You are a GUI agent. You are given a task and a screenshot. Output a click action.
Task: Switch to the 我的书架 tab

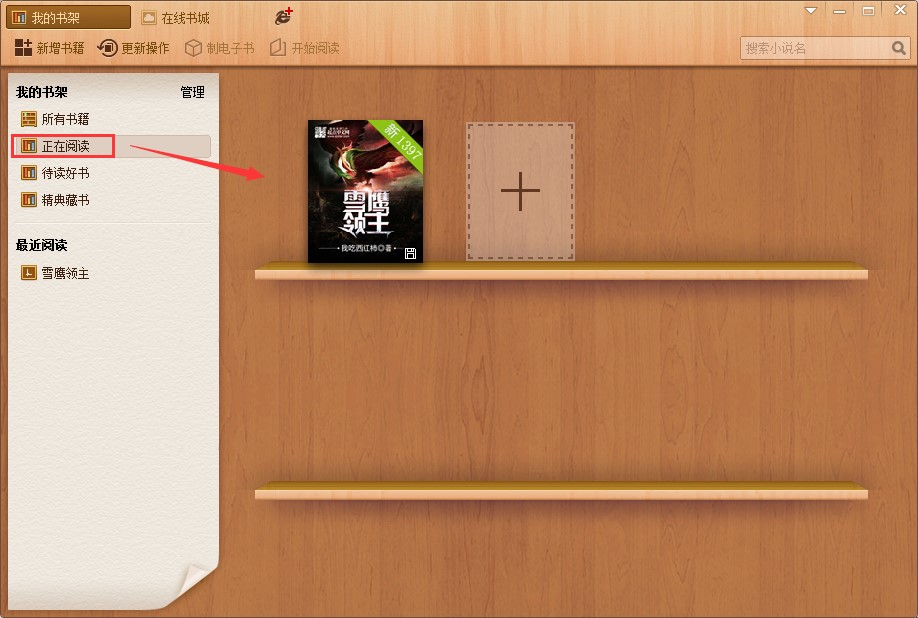coord(68,18)
